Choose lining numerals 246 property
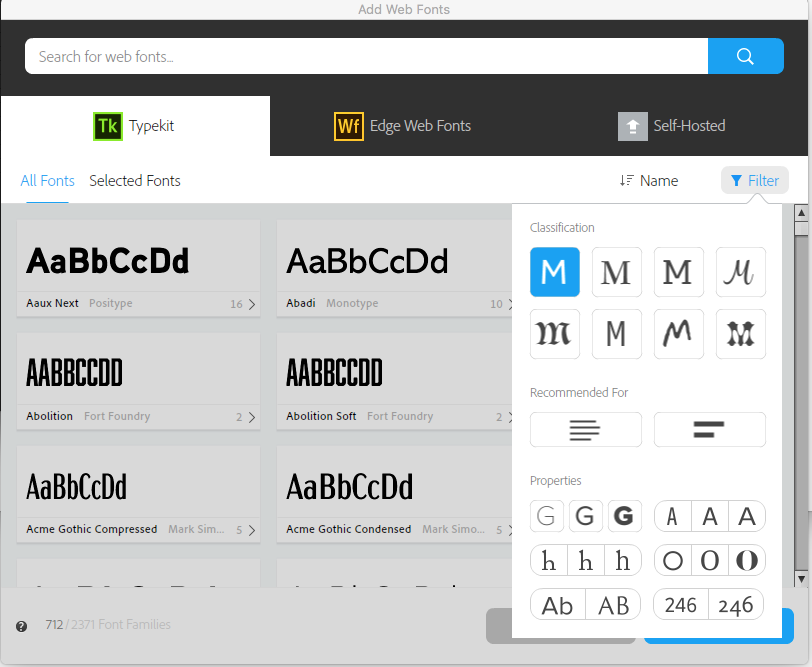Image resolution: width=812 pixels, height=667 pixels. click(x=680, y=604)
